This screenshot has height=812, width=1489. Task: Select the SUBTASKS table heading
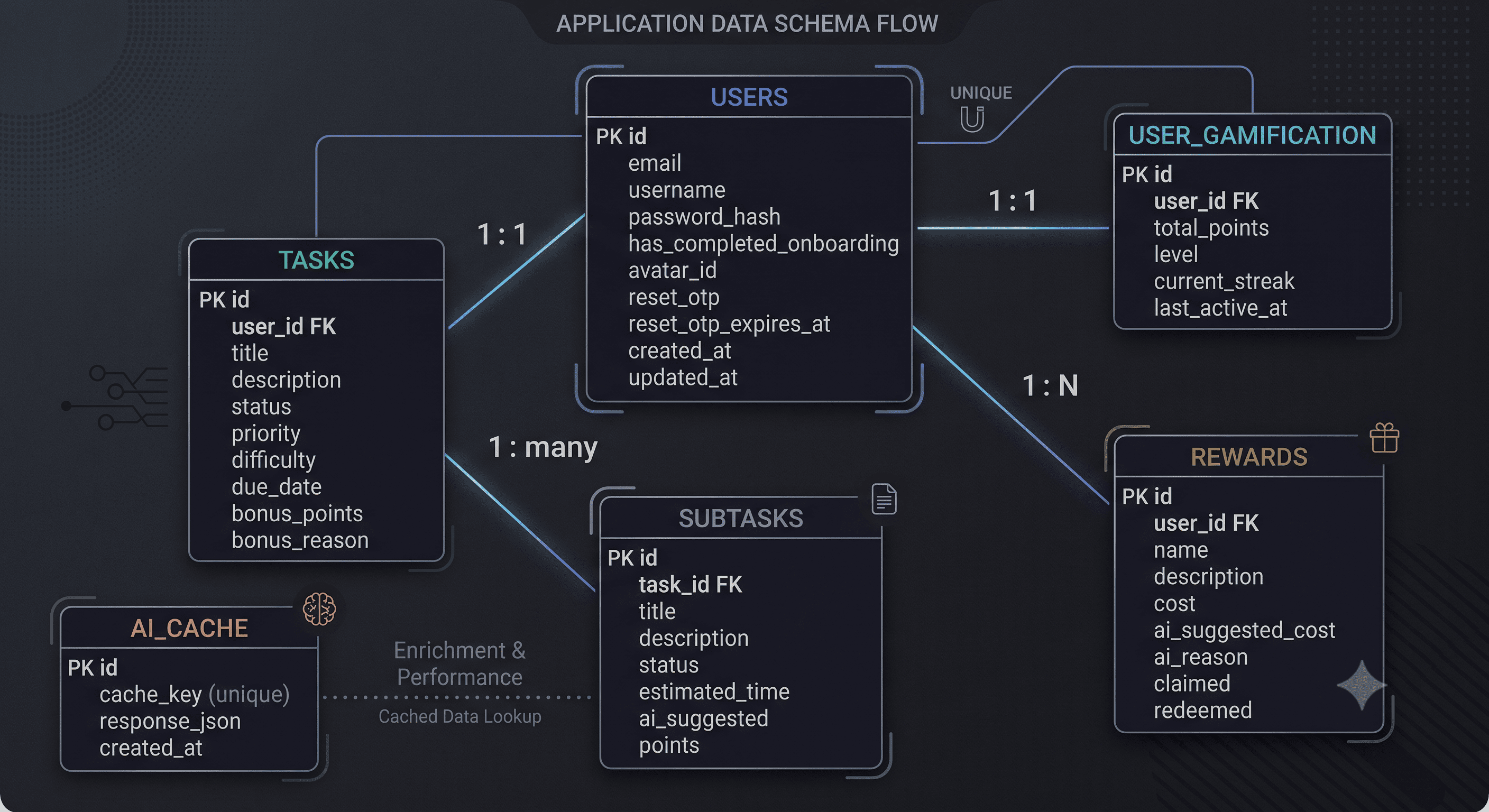[x=740, y=519]
